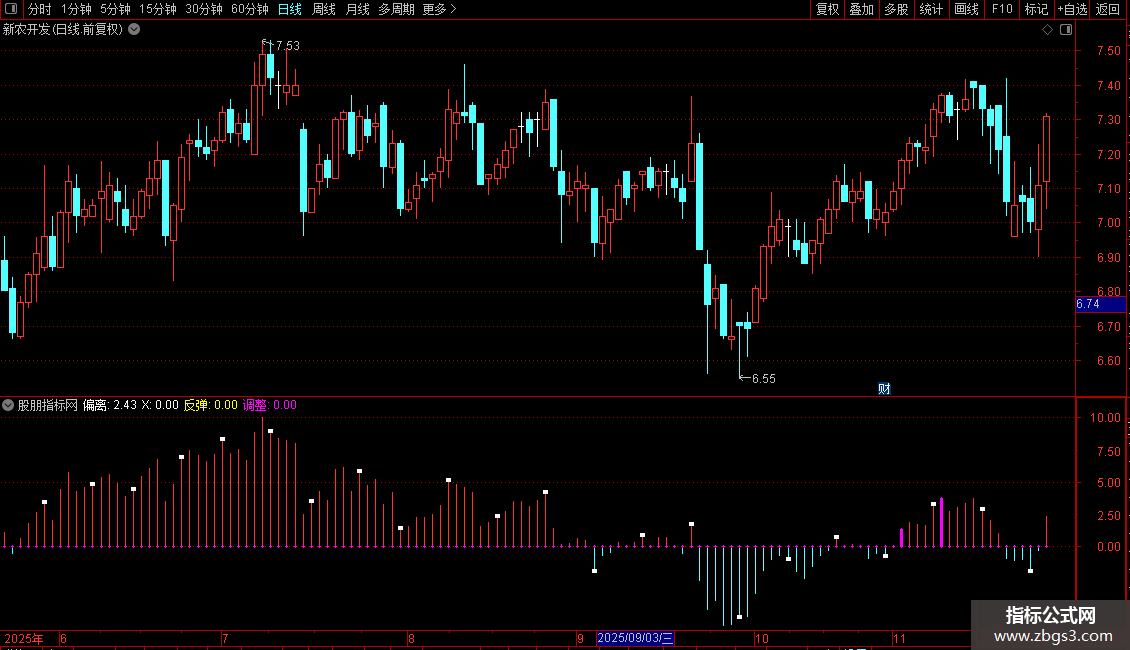Expand the 股朋指标网 indicator dropdown
Viewport: 1130px width, 650px height.
(8, 405)
